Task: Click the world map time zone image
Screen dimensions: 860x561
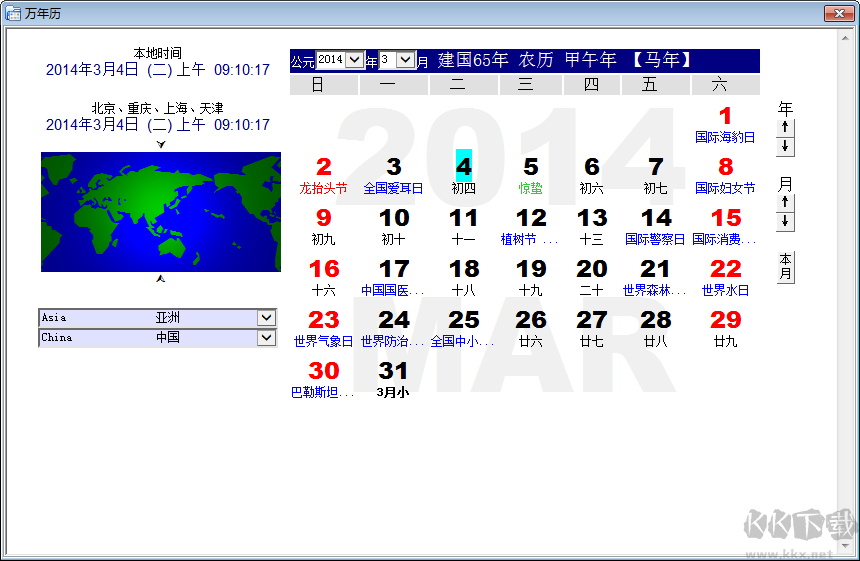Action: click(x=161, y=212)
